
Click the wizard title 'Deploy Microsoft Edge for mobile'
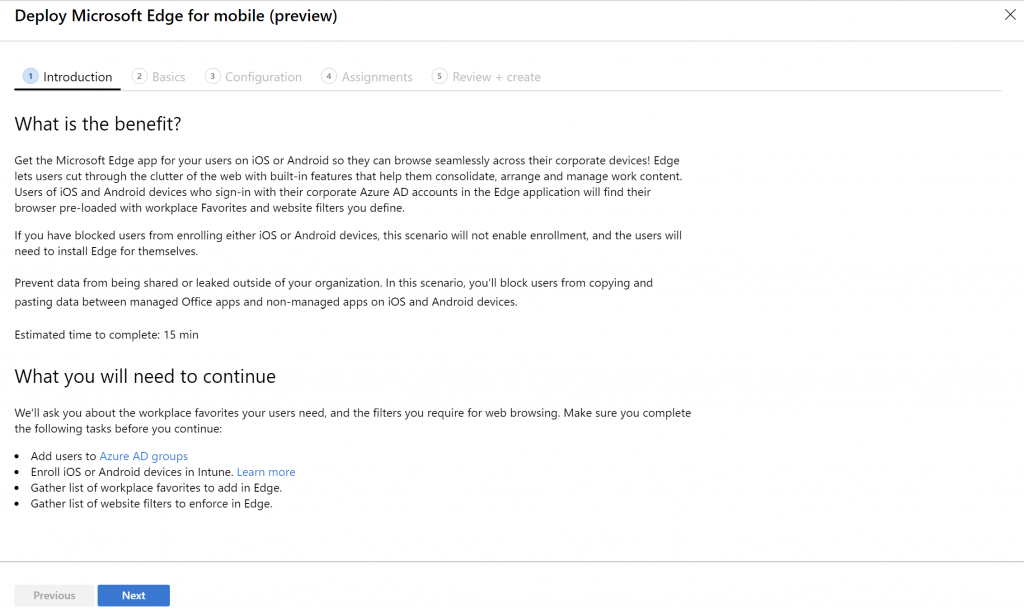click(175, 16)
